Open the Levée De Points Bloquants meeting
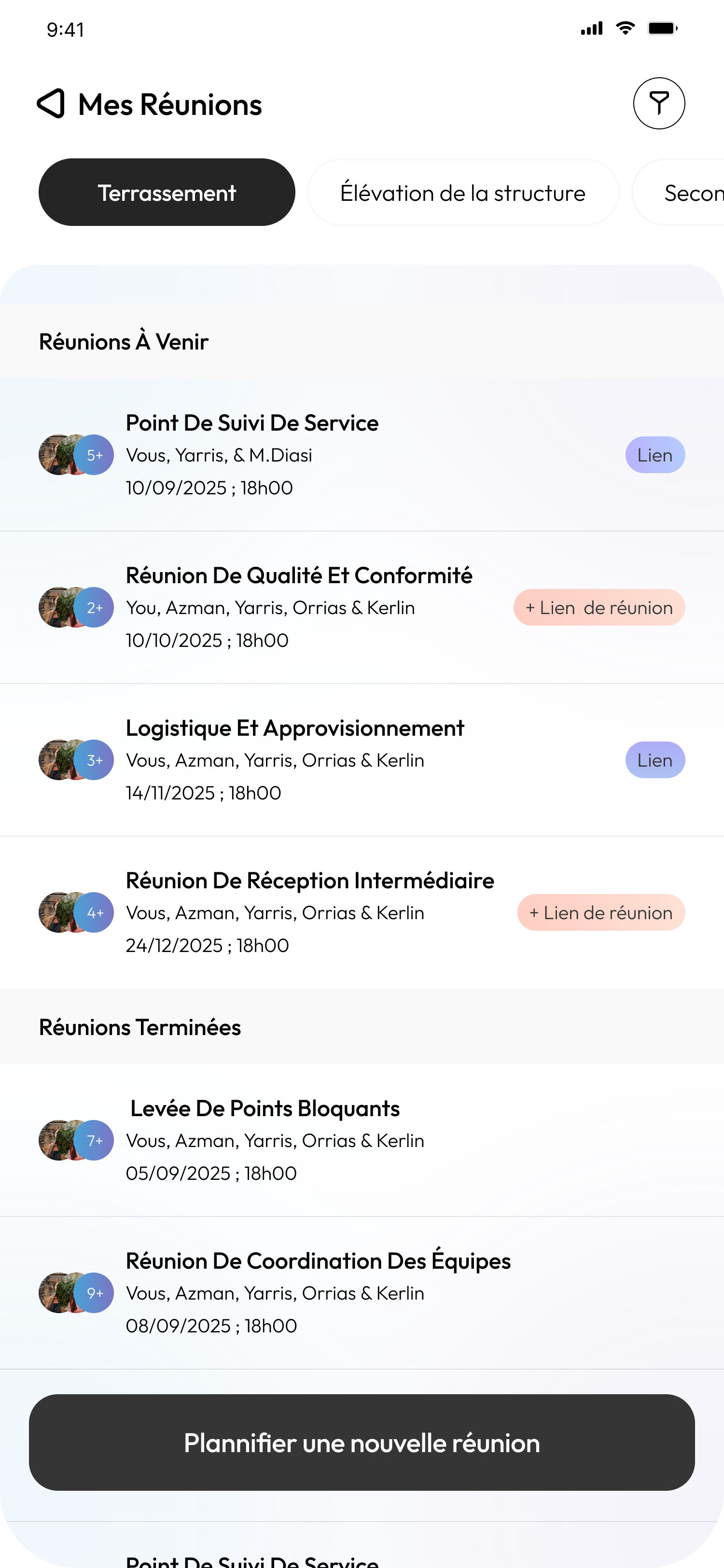The height and width of the screenshot is (1568, 724). click(x=265, y=1108)
